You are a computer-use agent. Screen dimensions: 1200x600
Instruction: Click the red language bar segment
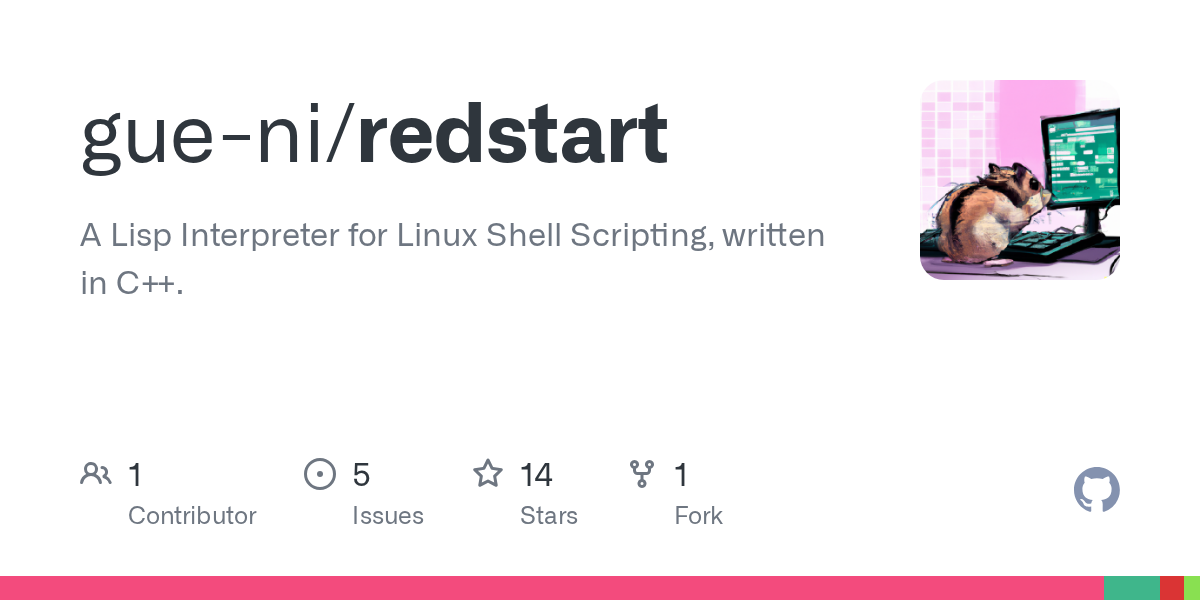(x=1171, y=588)
